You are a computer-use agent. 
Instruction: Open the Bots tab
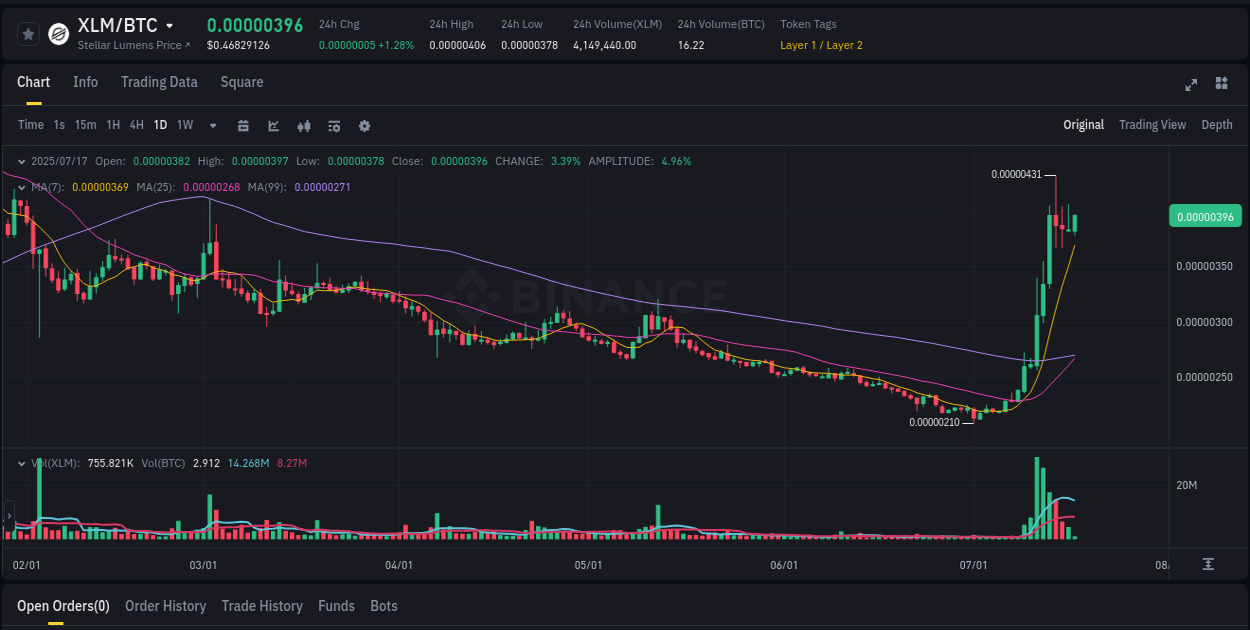(x=383, y=606)
